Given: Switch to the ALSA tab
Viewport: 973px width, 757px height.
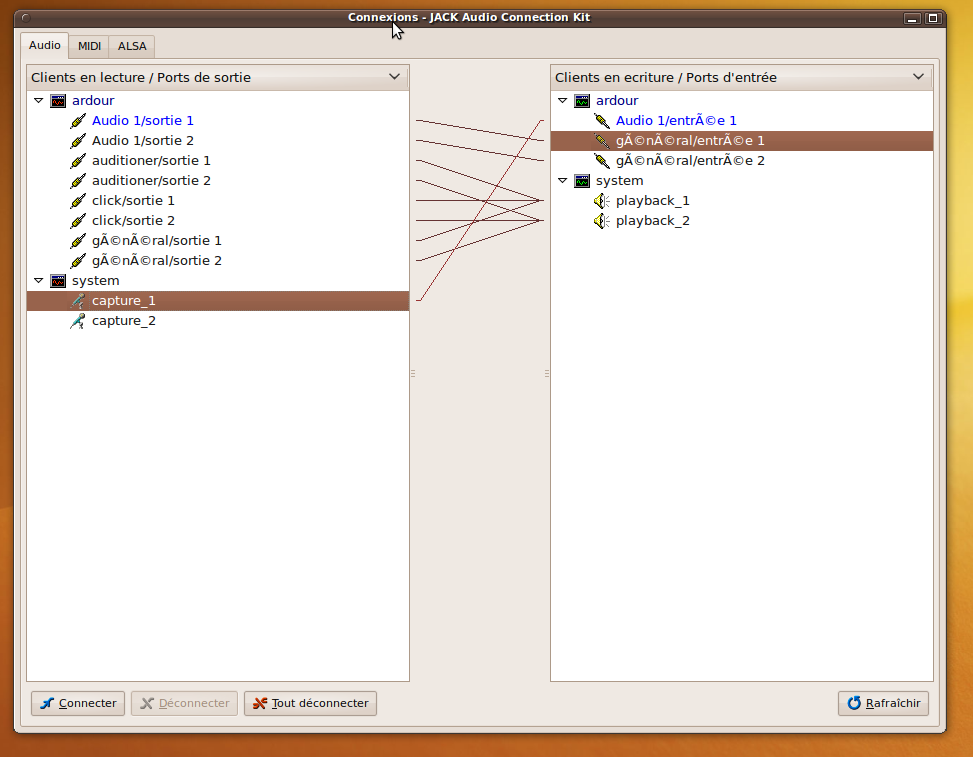Looking at the screenshot, I should (x=132, y=47).
